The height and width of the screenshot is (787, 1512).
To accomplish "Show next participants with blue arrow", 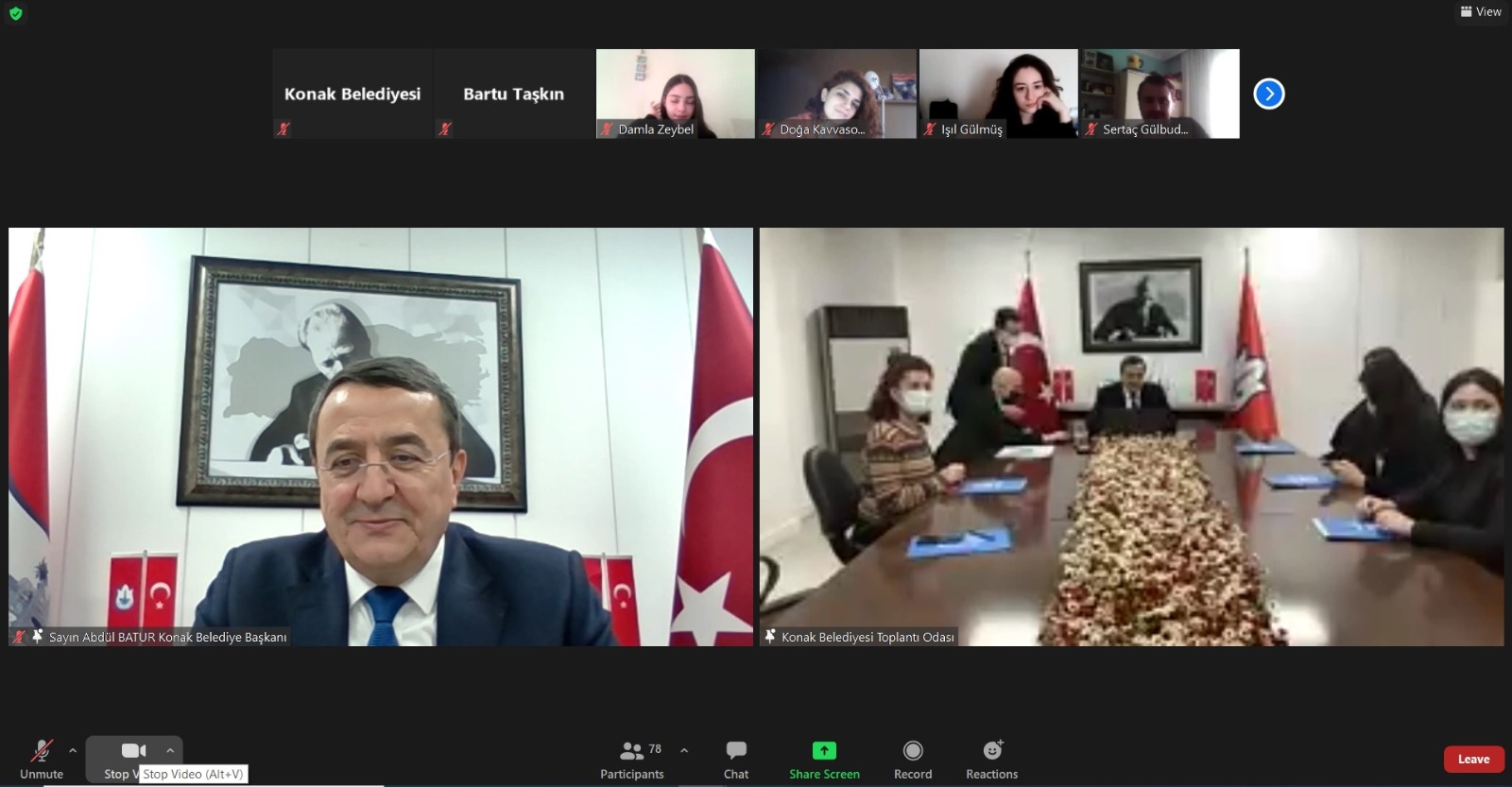I will (x=1268, y=94).
